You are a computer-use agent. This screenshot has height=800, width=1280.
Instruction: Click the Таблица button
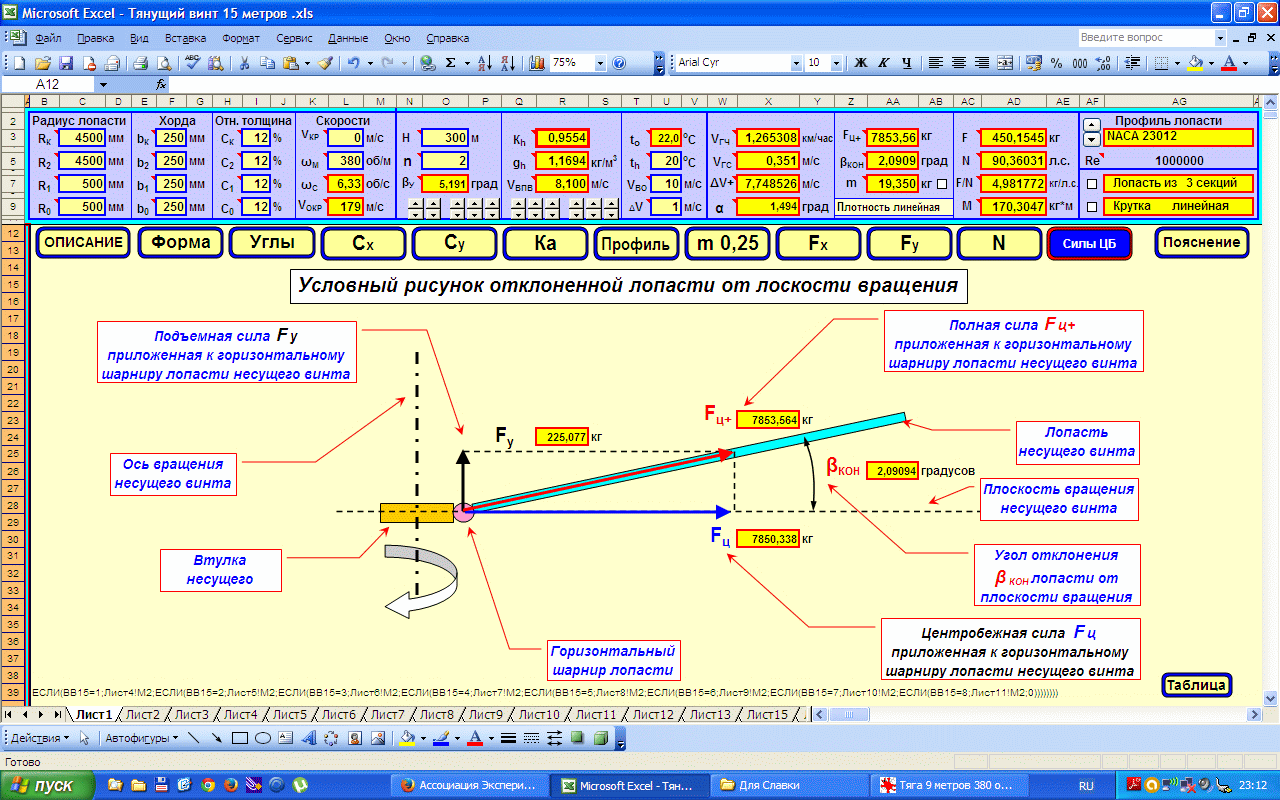click(1196, 685)
